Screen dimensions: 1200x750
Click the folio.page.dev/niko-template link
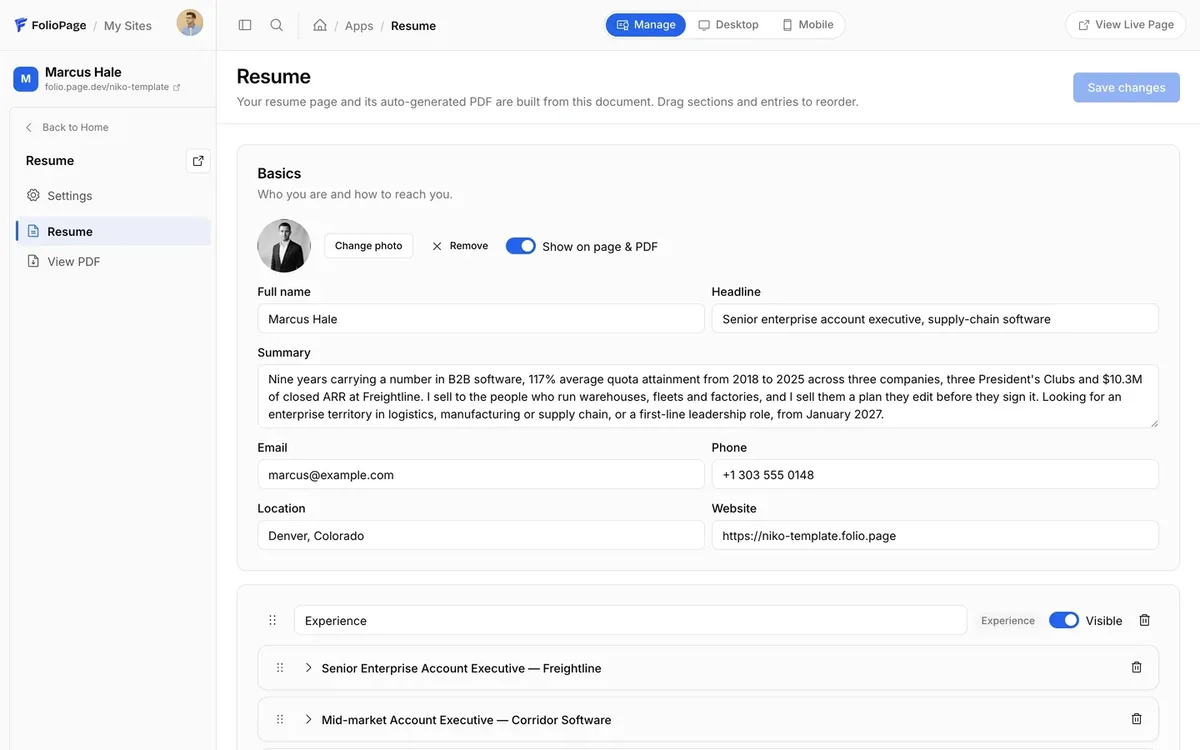[112, 87]
